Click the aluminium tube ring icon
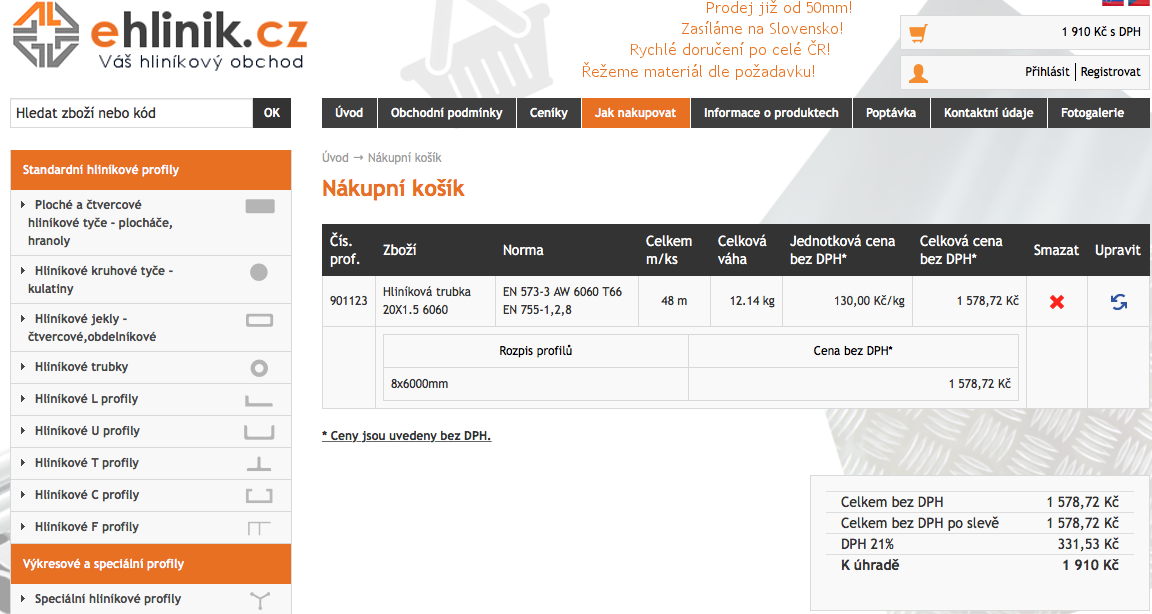The width and height of the screenshot is (1152, 614). click(259, 368)
